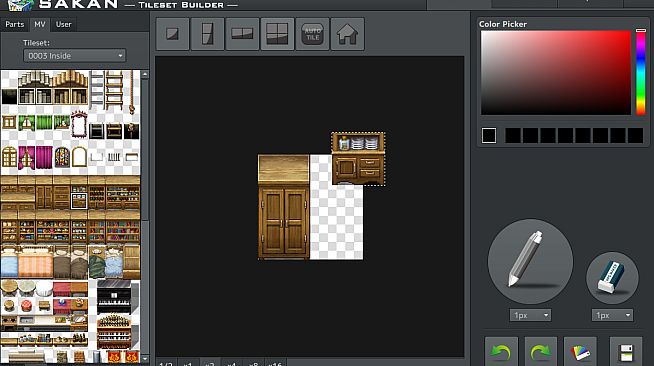Select the wide 2x1 tile size button
Image resolution: width=654 pixels, height=366 pixels.
click(x=242, y=34)
